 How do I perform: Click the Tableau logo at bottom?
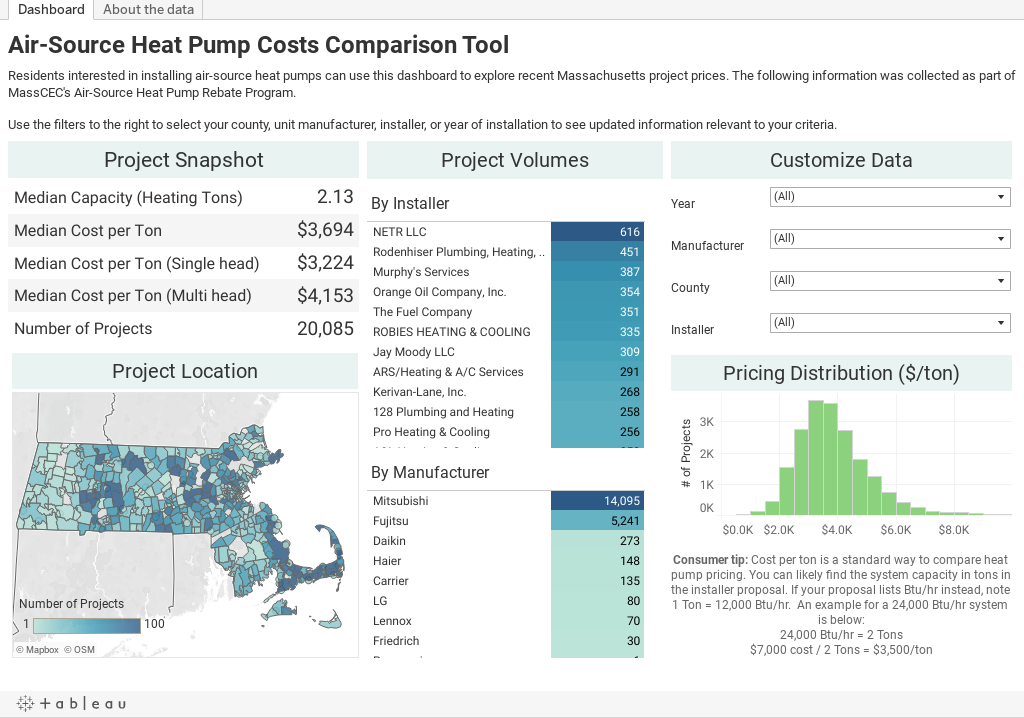[71, 704]
